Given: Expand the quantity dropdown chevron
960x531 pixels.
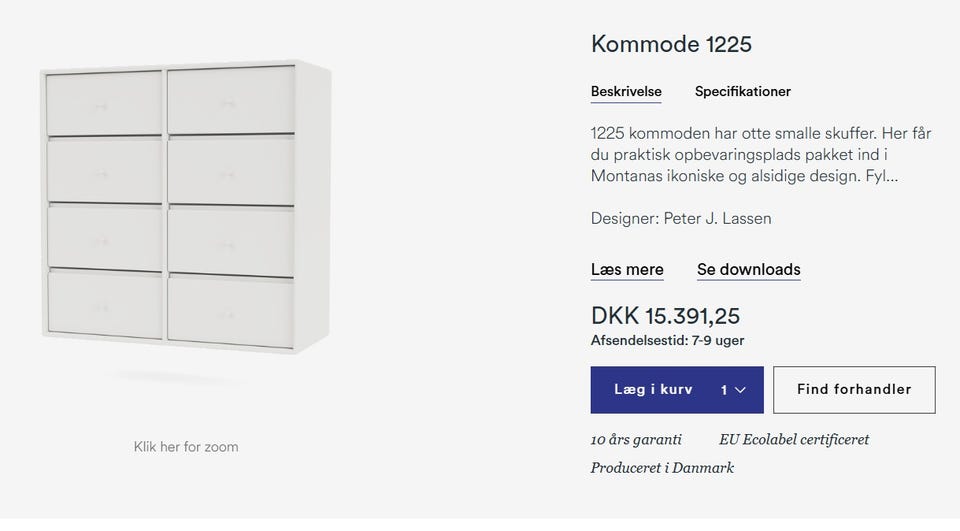Looking at the screenshot, I should click(741, 390).
